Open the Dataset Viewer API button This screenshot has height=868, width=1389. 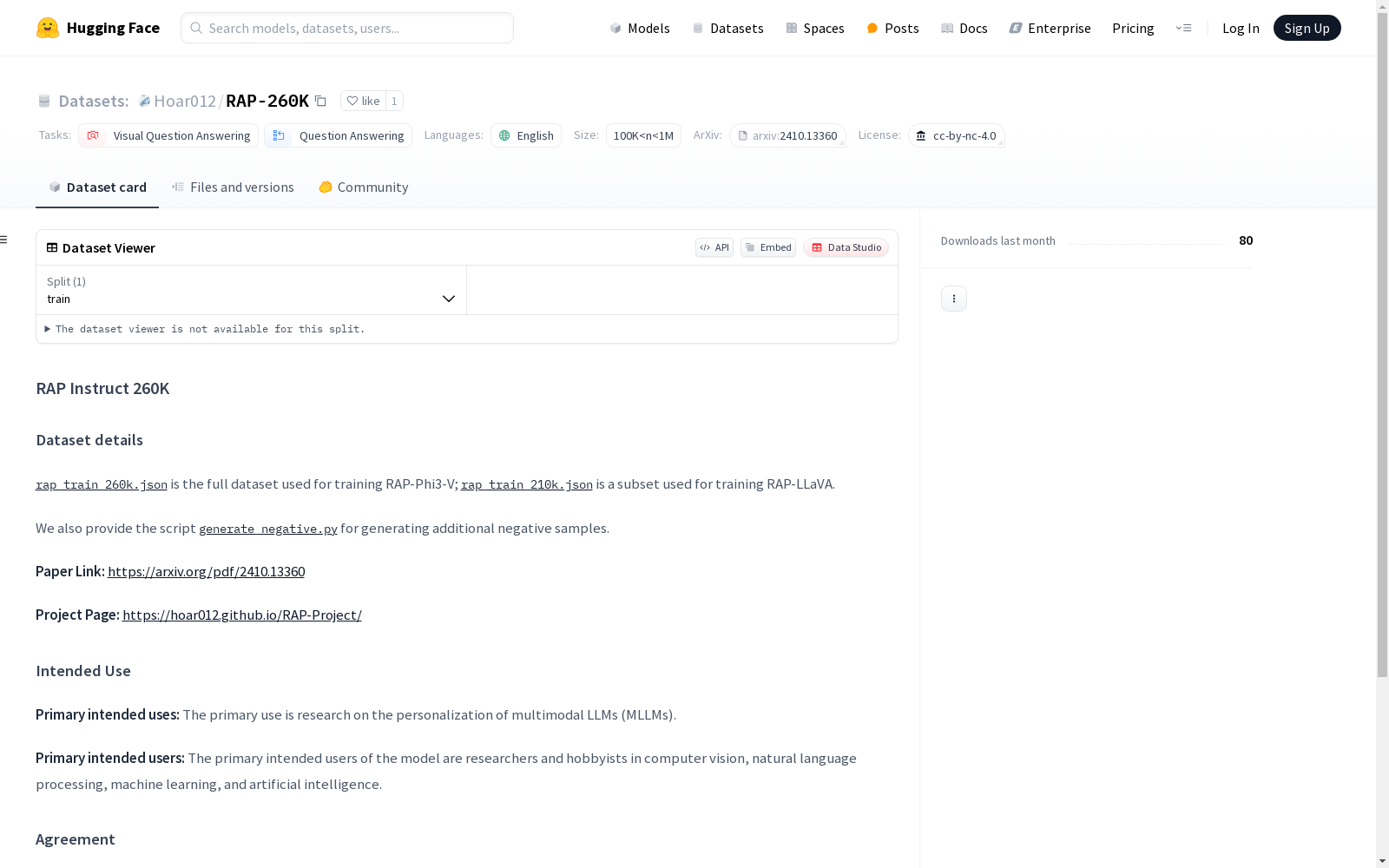714,247
